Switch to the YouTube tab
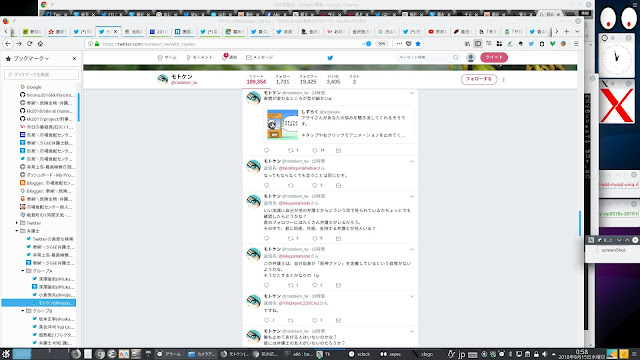This screenshot has width=640, height=360. (437, 31)
